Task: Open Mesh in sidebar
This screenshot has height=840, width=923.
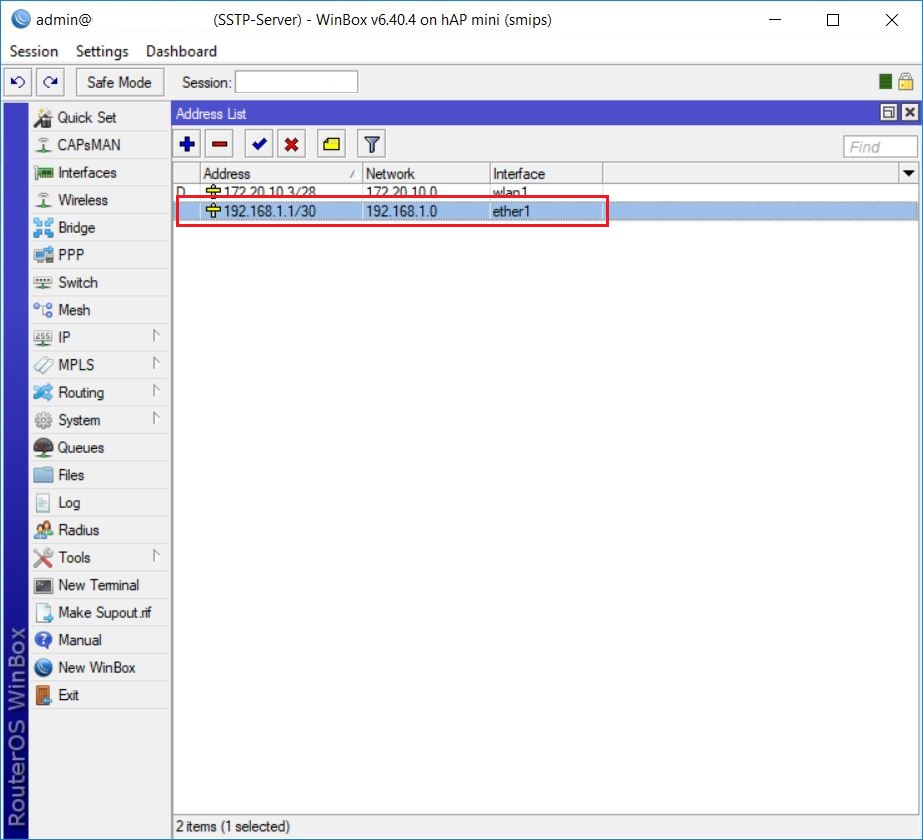Action: [x=100, y=310]
